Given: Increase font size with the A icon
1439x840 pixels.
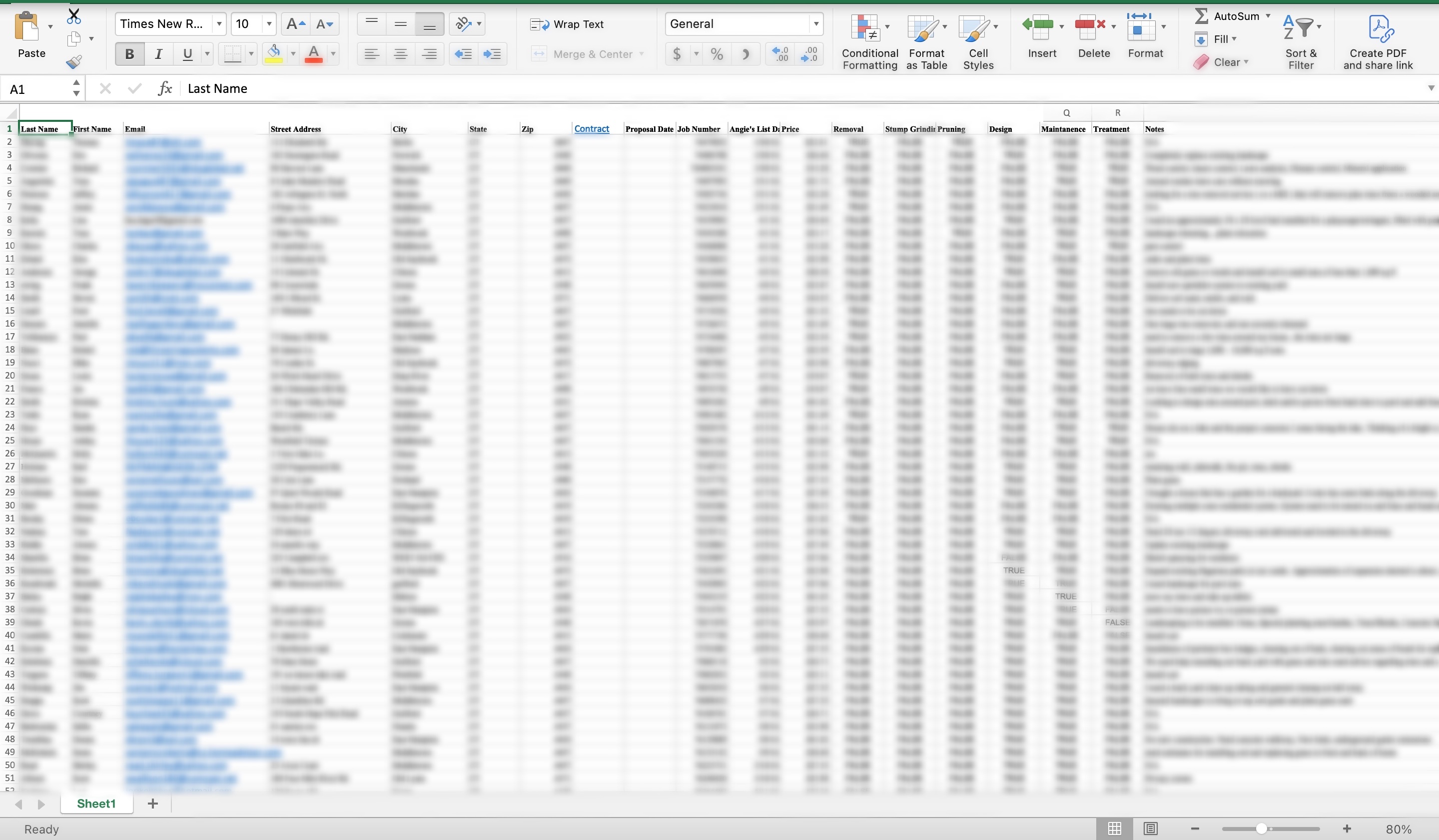Looking at the screenshot, I should 296,24.
